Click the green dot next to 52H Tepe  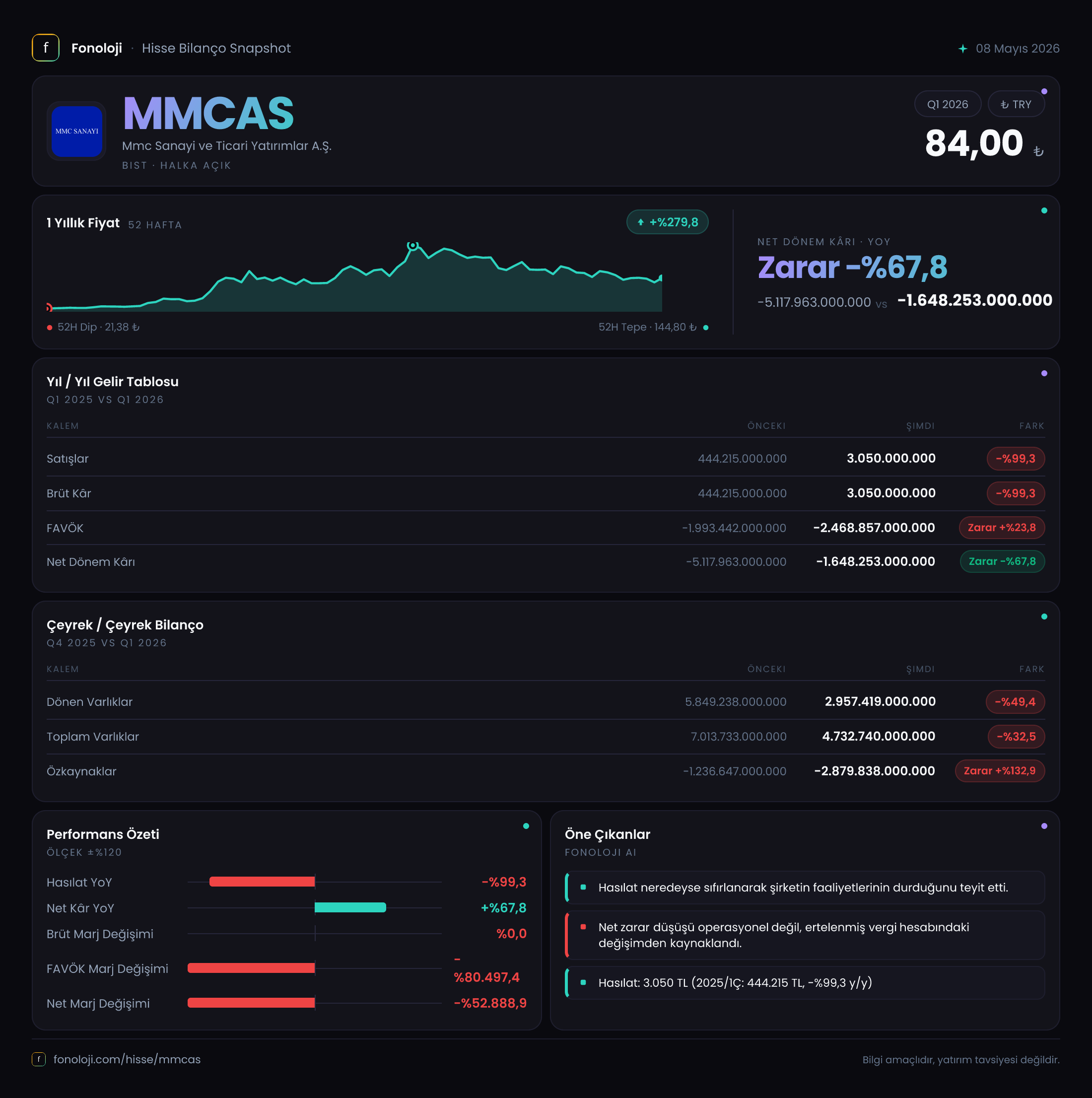[x=706, y=327]
